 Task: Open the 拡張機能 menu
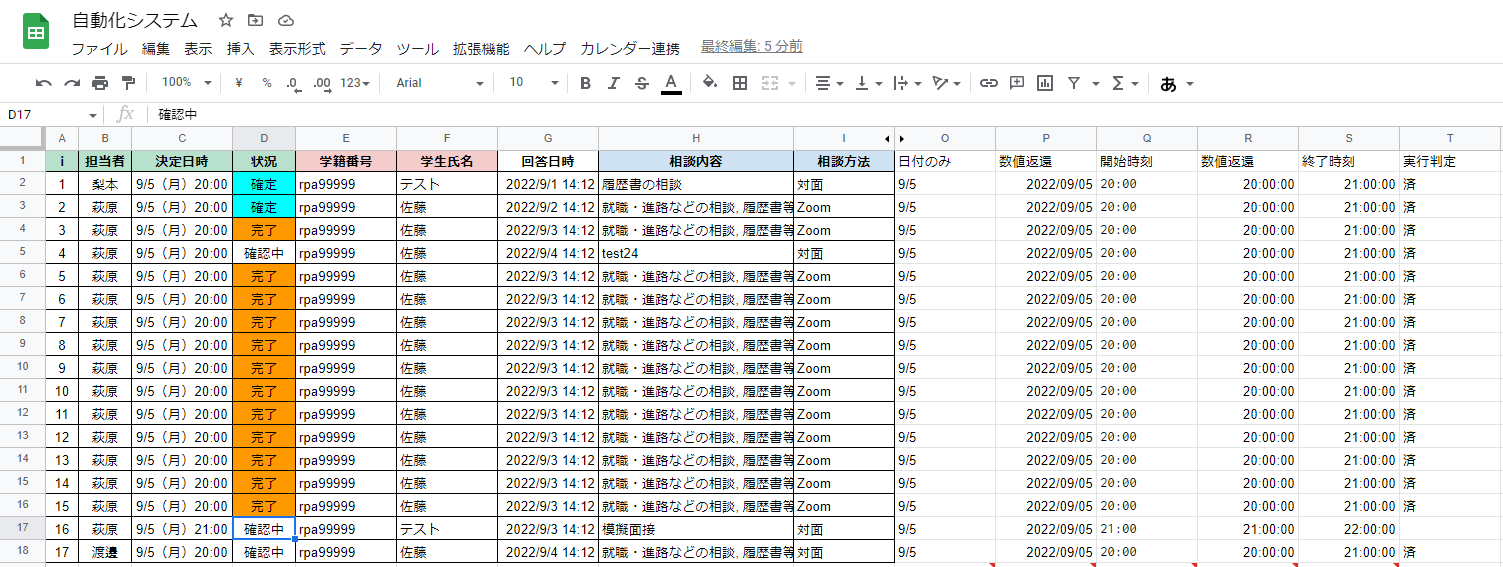click(480, 49)
